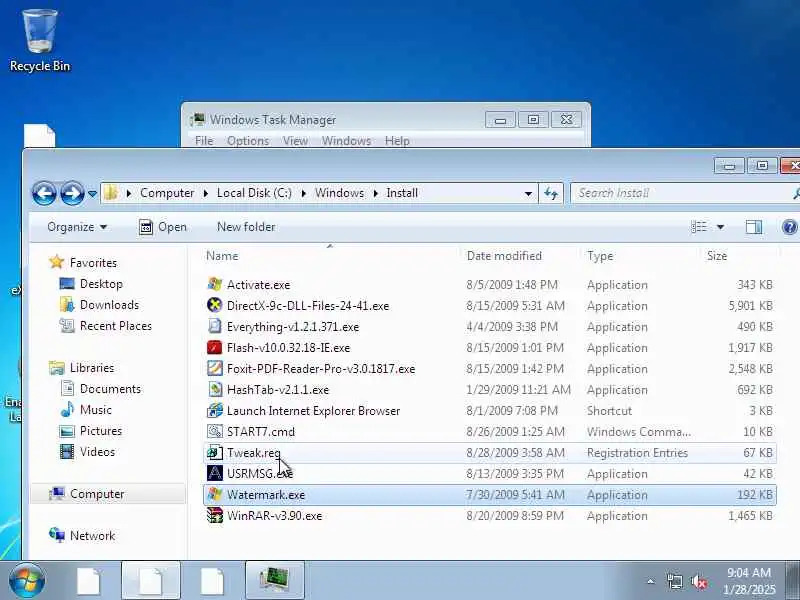Open Downloads in Favorites
This screenshot has width=800, height=600.
[x=109, y=305]
